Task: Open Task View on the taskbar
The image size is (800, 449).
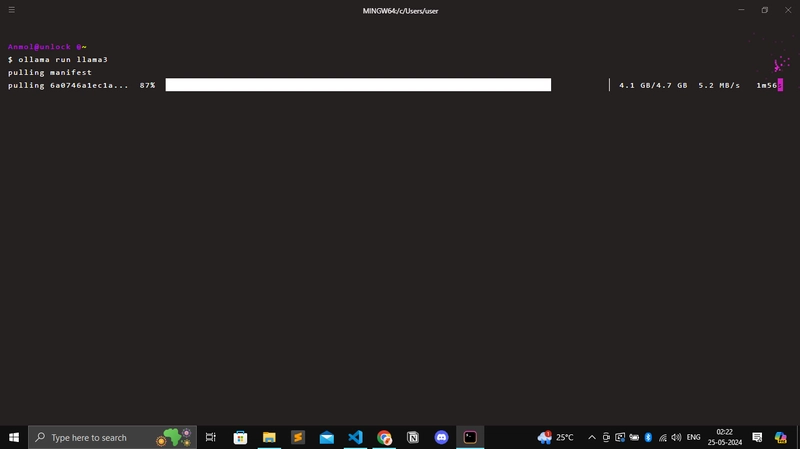Action: [211, 437]
